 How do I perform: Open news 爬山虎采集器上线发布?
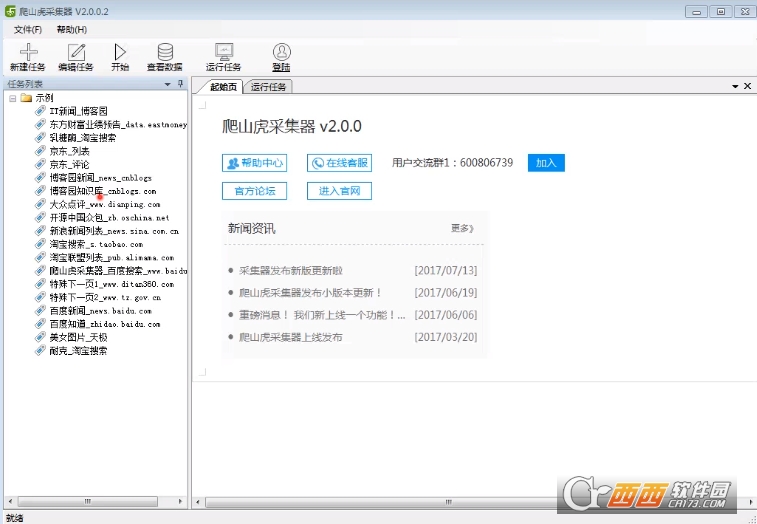pyautogui.click(x=291, y=337)
